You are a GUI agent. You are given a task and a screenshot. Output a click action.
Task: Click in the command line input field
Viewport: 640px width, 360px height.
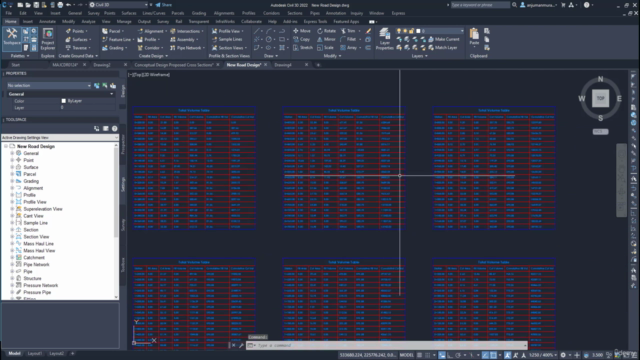click(x=388, y=345)
